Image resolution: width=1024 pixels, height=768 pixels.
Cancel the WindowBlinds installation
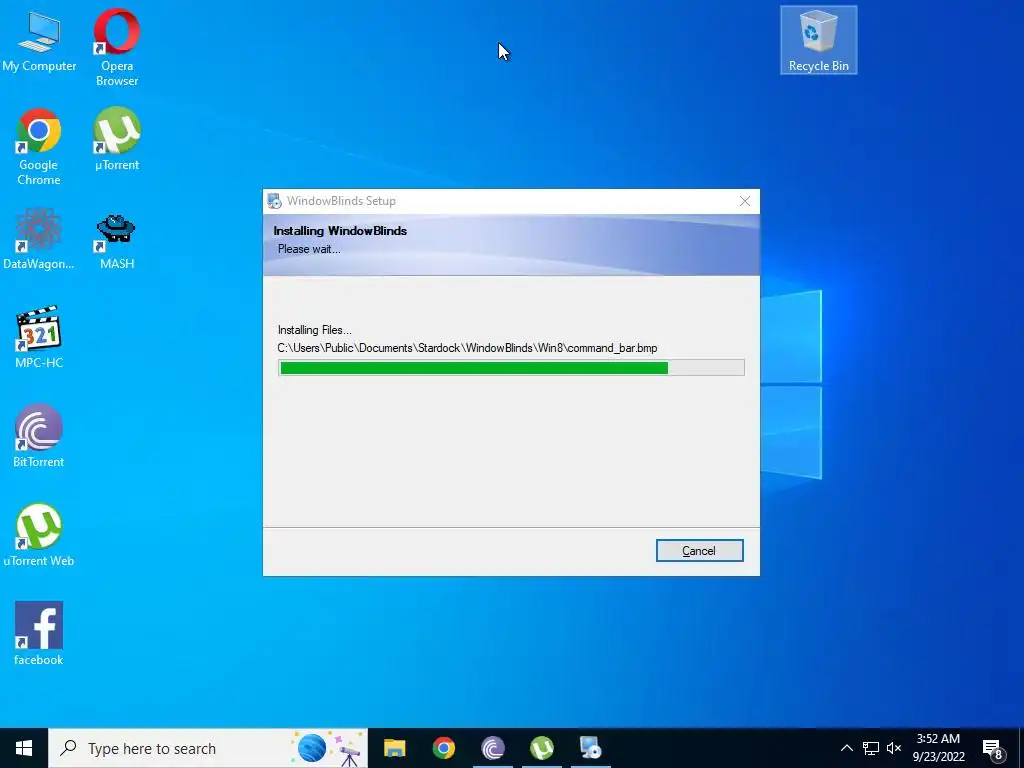[x=699, y=551]
